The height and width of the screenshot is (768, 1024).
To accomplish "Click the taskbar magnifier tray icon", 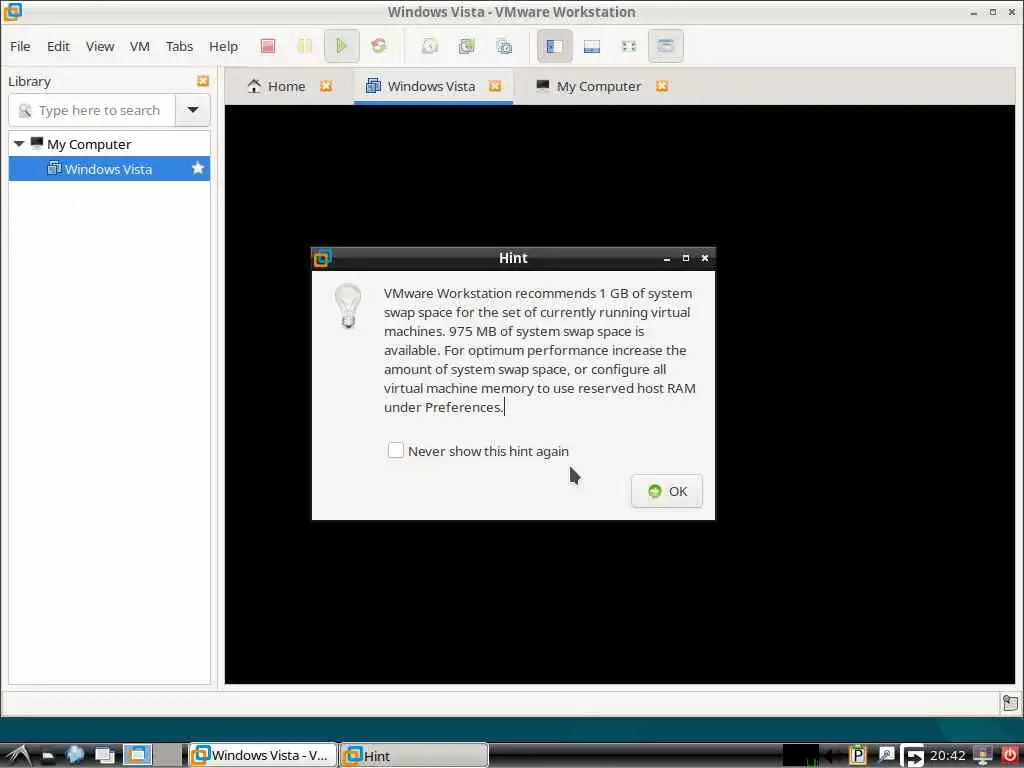I will [886, 755].
